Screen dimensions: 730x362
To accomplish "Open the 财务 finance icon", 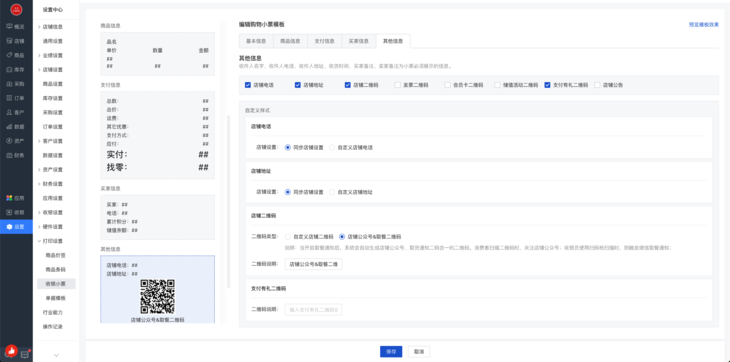I will 9,155.
